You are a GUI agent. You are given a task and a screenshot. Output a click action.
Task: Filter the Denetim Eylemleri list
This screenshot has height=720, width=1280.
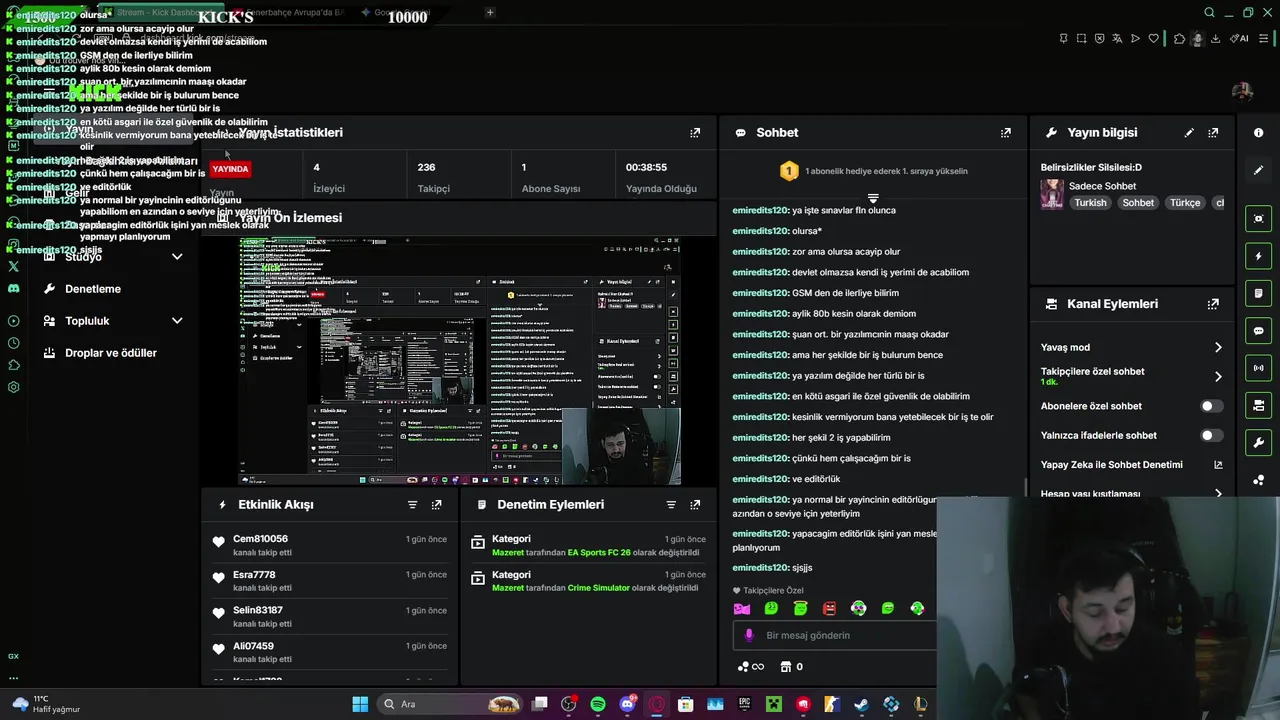click(x=671, y=505)
